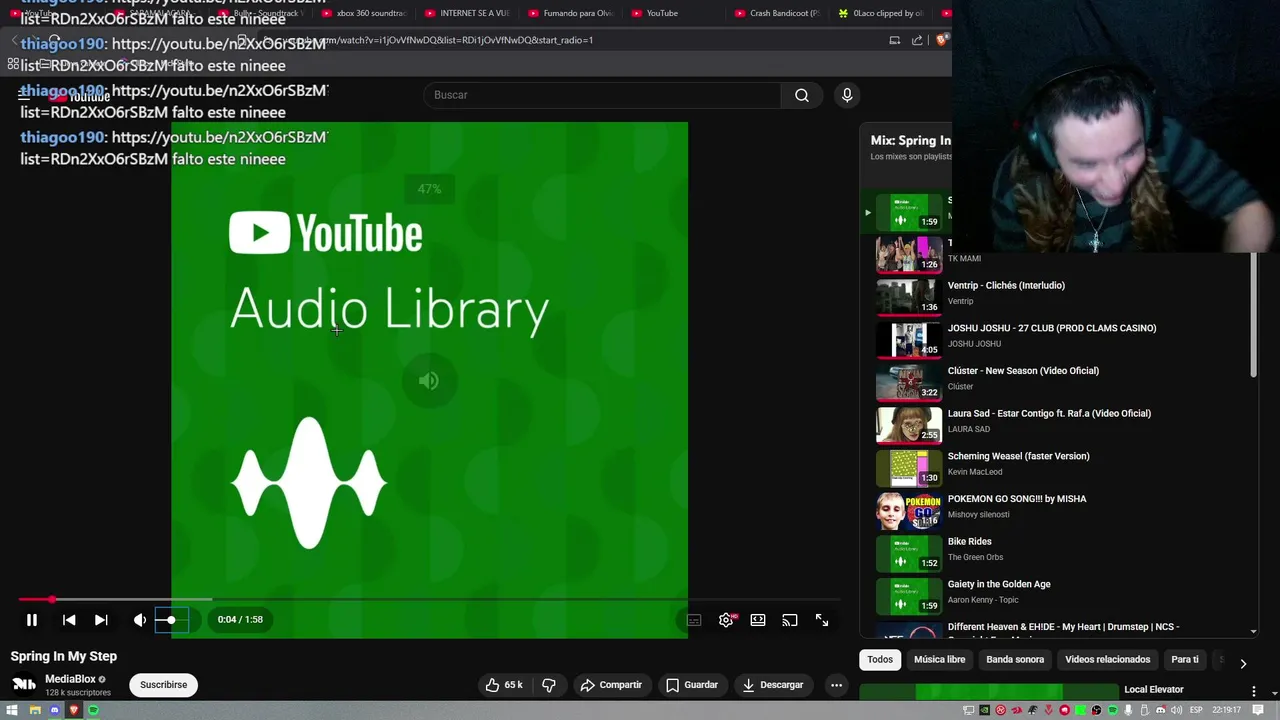Click the Brave shields icon
Screen dimensions: 1280x720
pyautogui.click(x=942, y=40)
